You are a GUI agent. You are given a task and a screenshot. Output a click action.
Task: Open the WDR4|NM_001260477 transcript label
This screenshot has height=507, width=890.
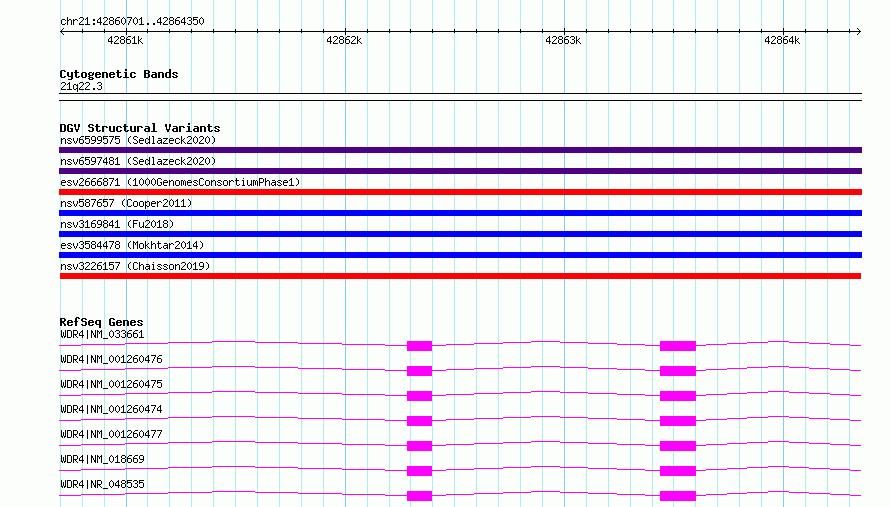pyautogui.click(x=111, y=434)
